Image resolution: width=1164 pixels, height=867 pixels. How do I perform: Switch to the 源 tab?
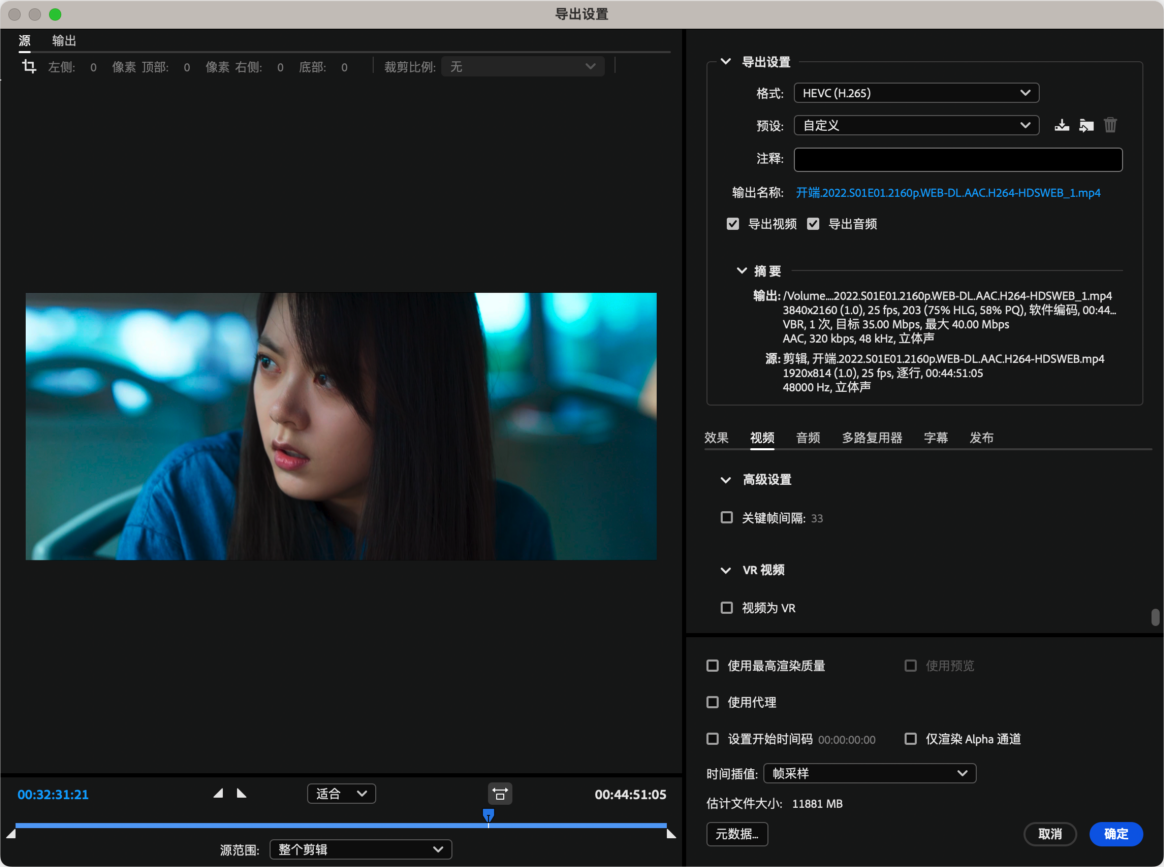24,41
